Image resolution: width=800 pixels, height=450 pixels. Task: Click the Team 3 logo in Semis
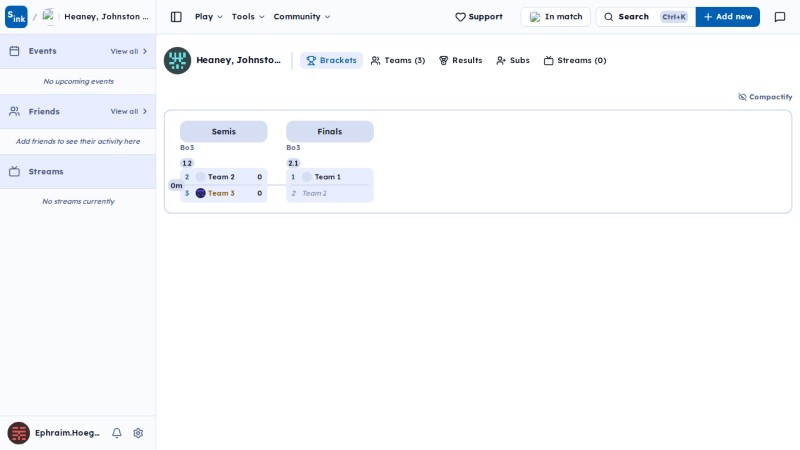point(201,193)
